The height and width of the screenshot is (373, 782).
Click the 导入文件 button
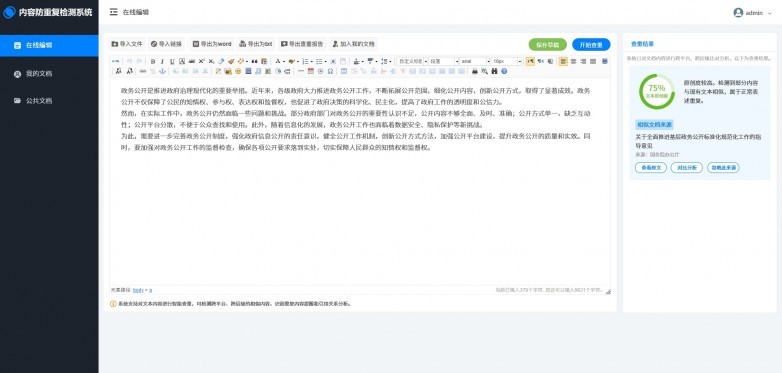[127, 44]
